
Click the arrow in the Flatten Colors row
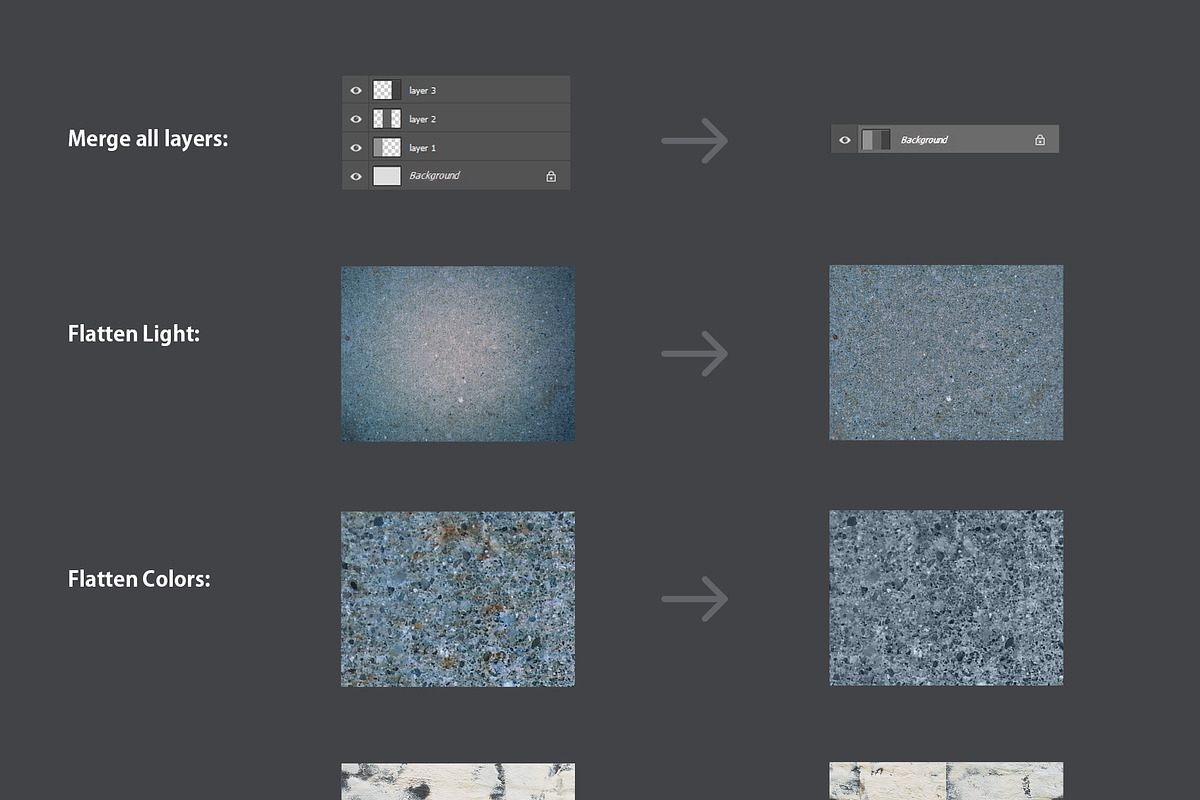pyautogui.click(x=695, y=599)
